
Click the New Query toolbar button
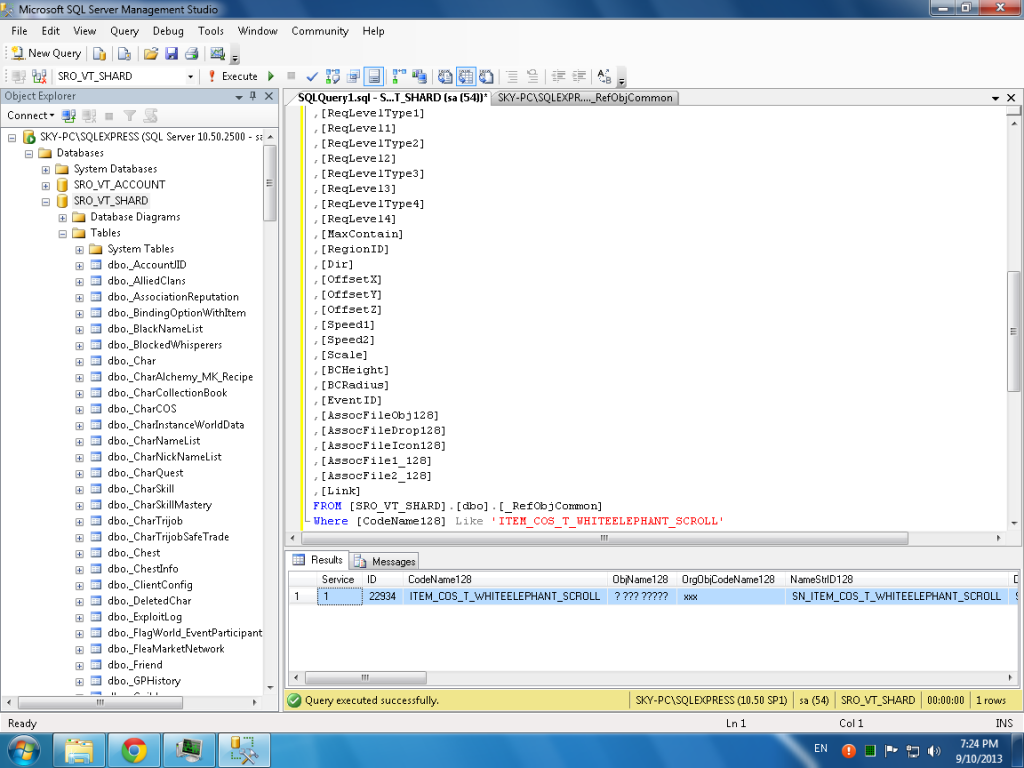coord(46,54)
